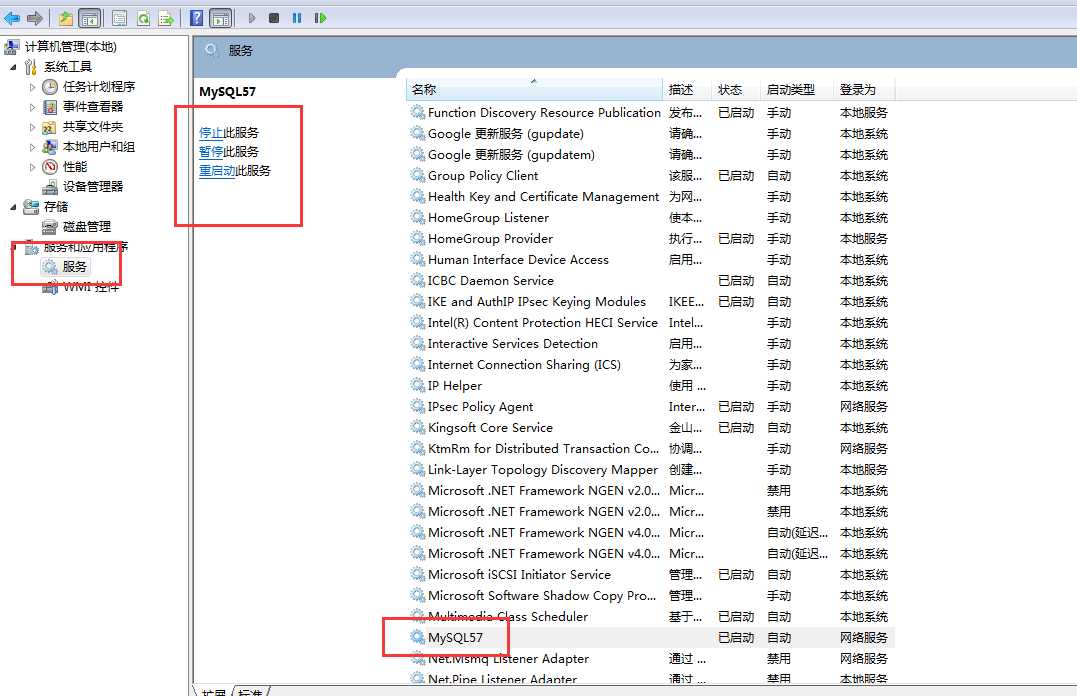Click the Refresh toolbar icon
The image size is (1077, 696).
(143, 18)
